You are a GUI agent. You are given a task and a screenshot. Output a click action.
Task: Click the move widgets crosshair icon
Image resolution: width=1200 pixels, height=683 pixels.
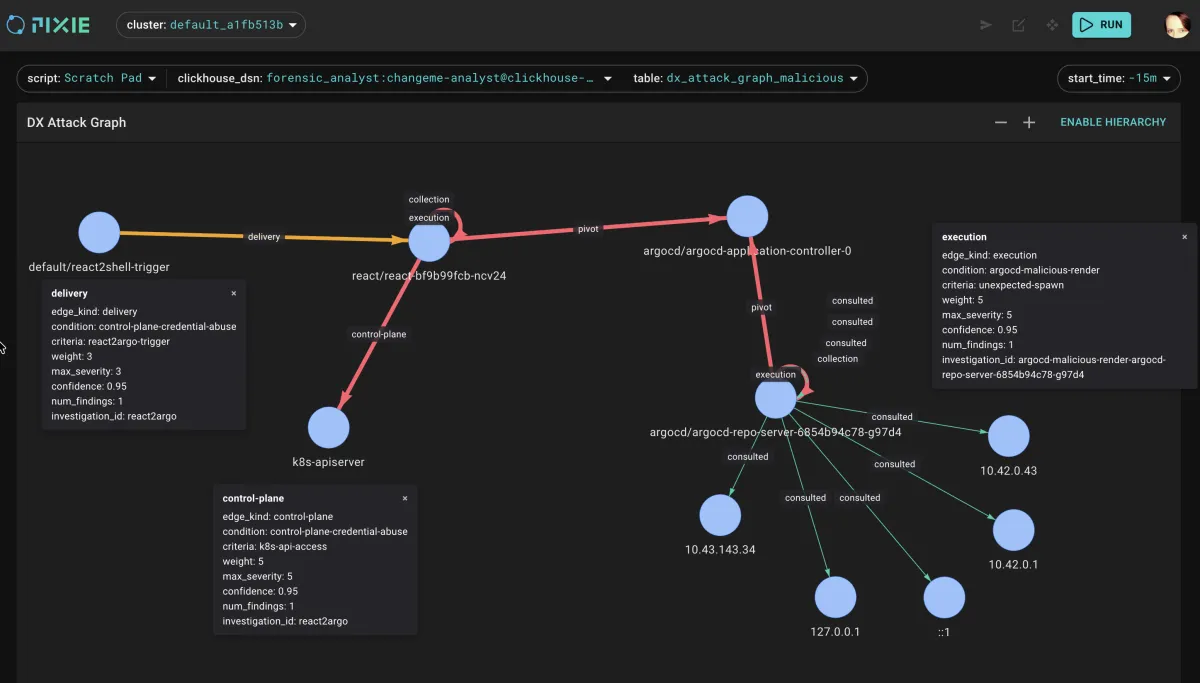point(1052,25)
